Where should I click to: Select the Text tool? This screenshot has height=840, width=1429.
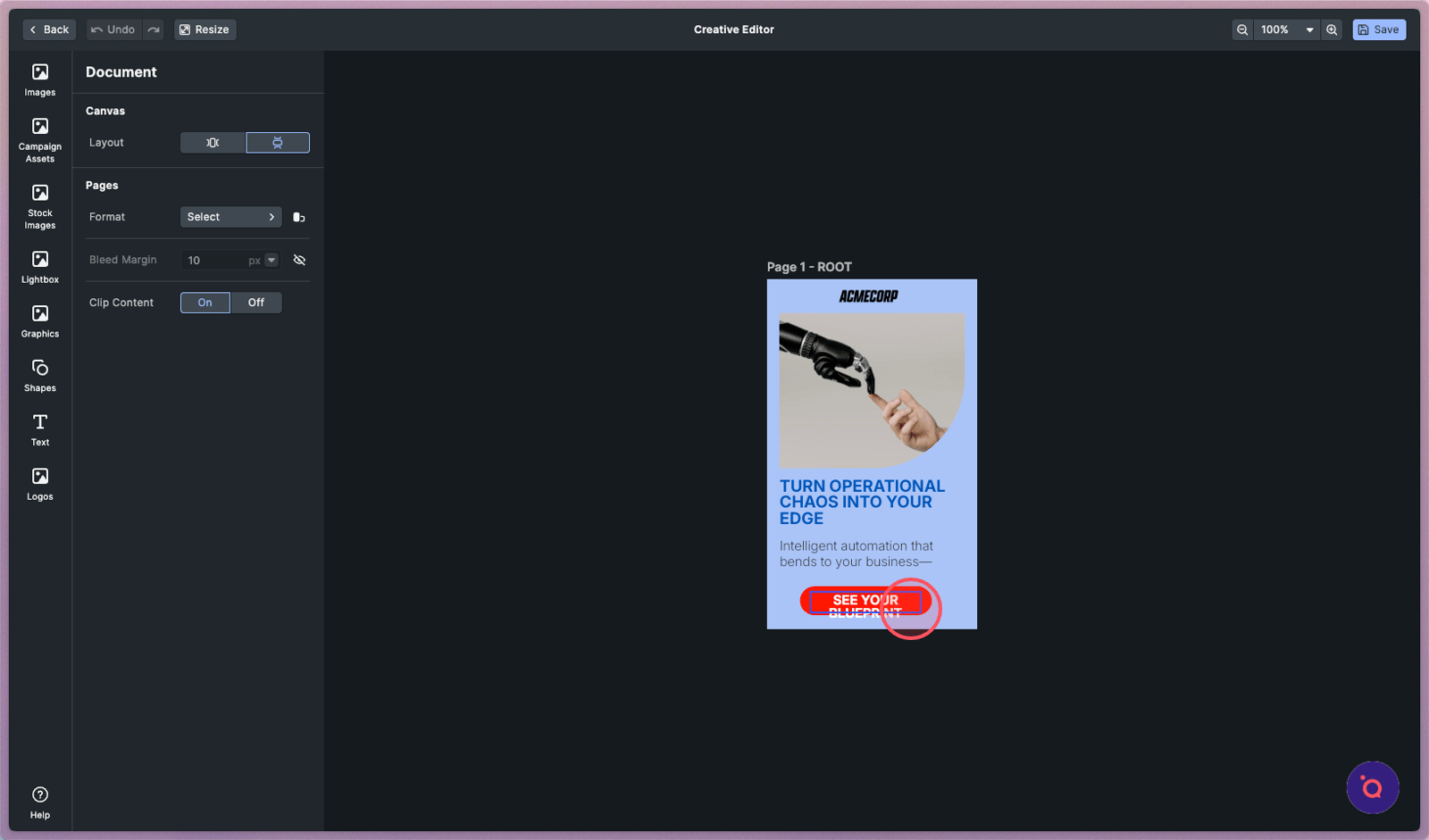[40, 429]
